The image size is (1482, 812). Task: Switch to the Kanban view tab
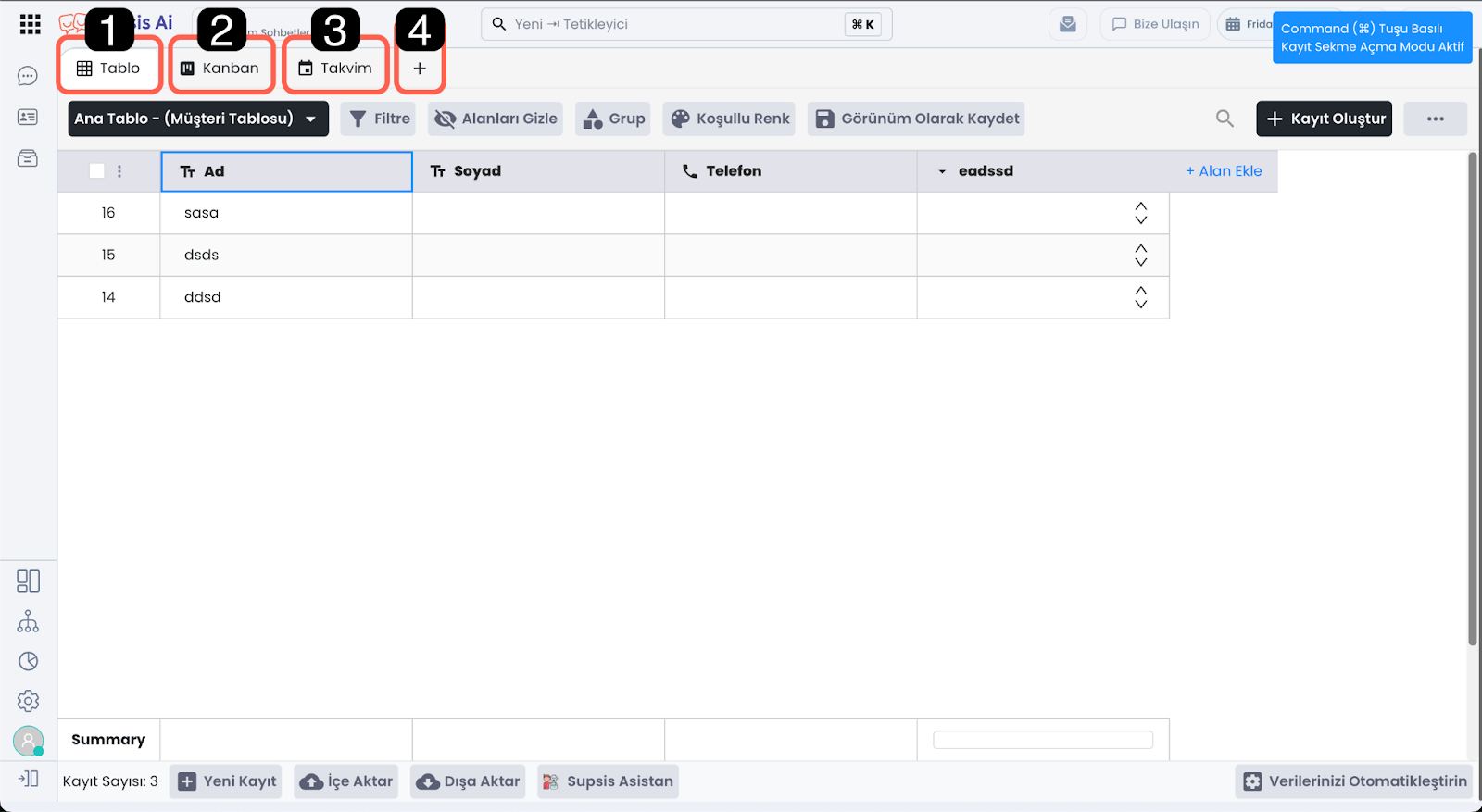(220, 69)
